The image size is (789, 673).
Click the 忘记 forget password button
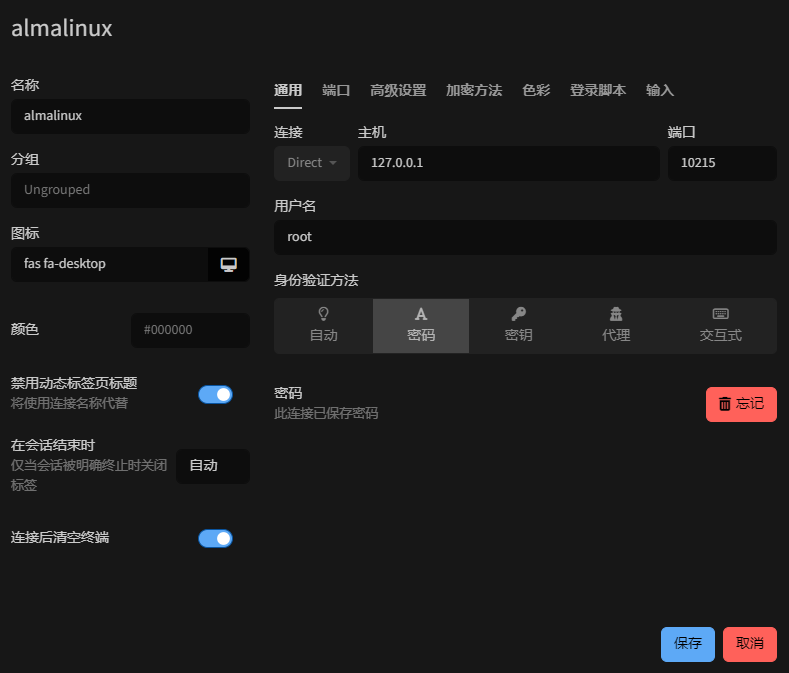coord(741,404)
